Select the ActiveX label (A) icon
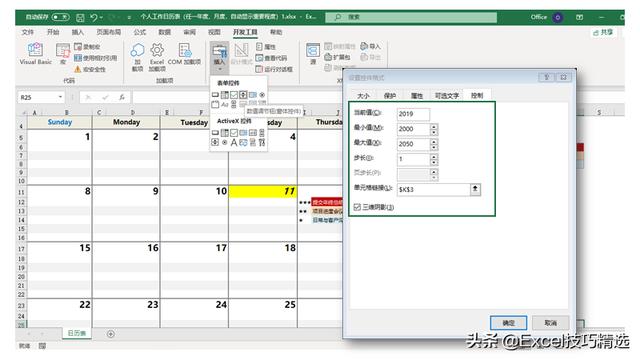 pos(234,142)
